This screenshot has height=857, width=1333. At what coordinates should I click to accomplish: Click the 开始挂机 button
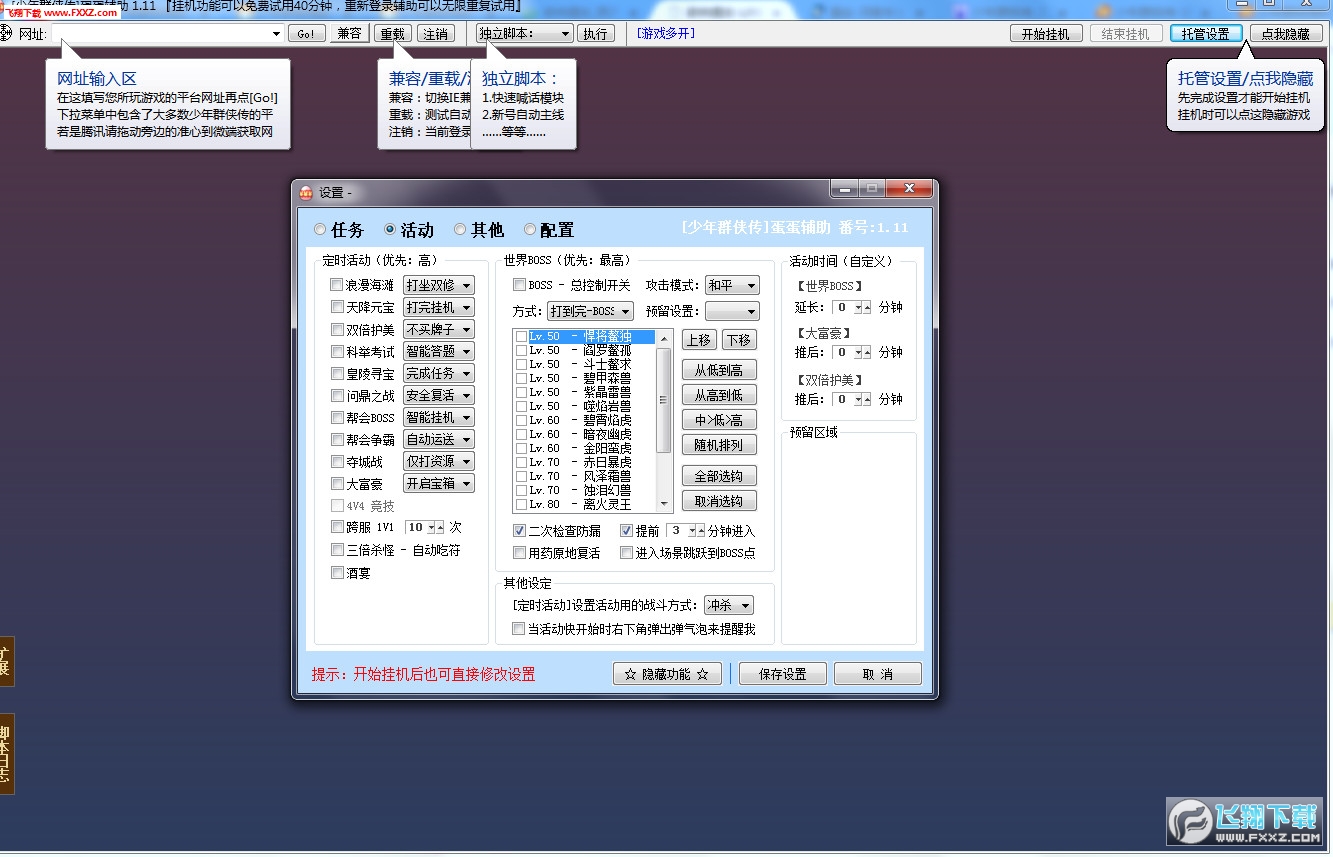click(1046, 33)
